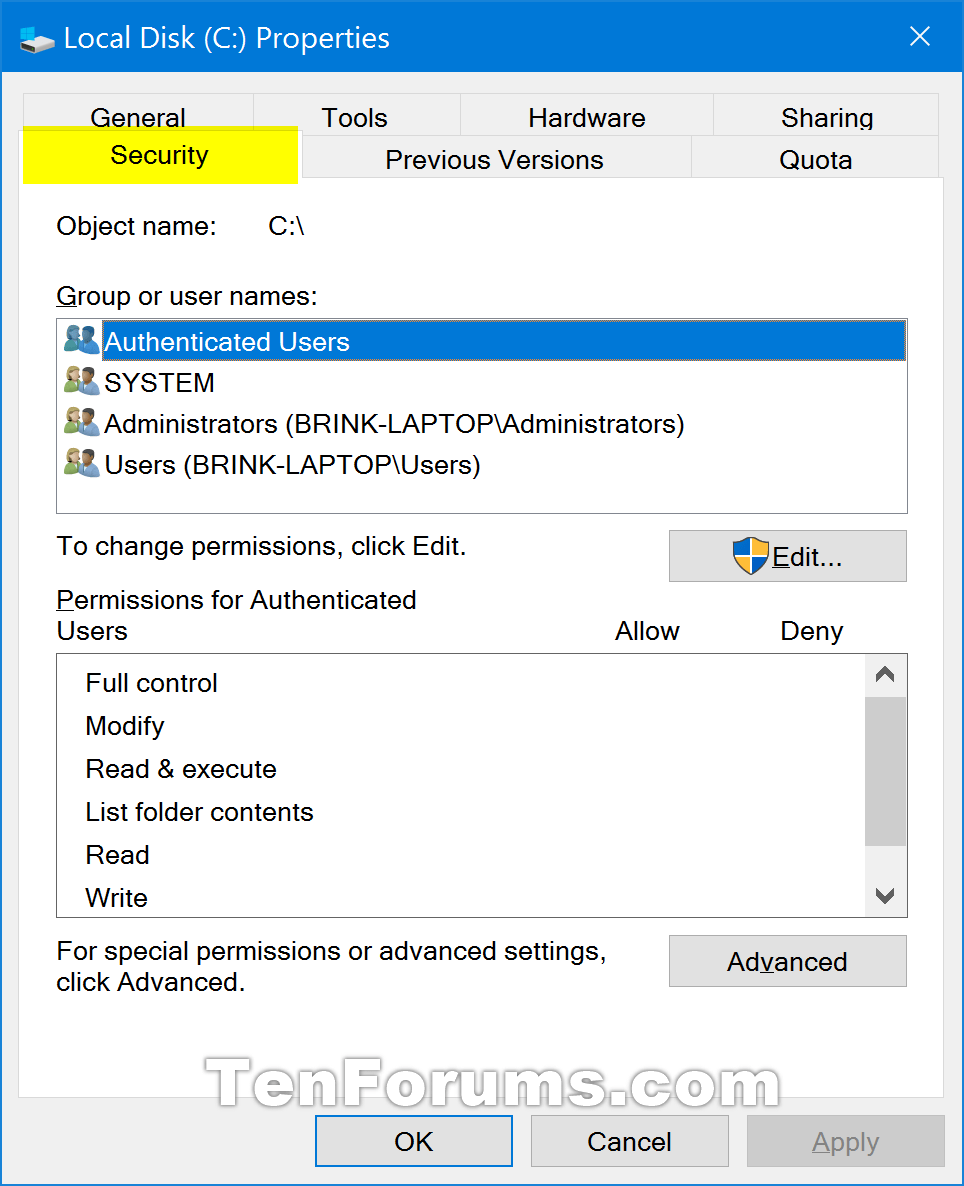964x1186 pixels.
Task: Click the scroll-up arrow on the permissions list
Action: click(x=884, y=674)
